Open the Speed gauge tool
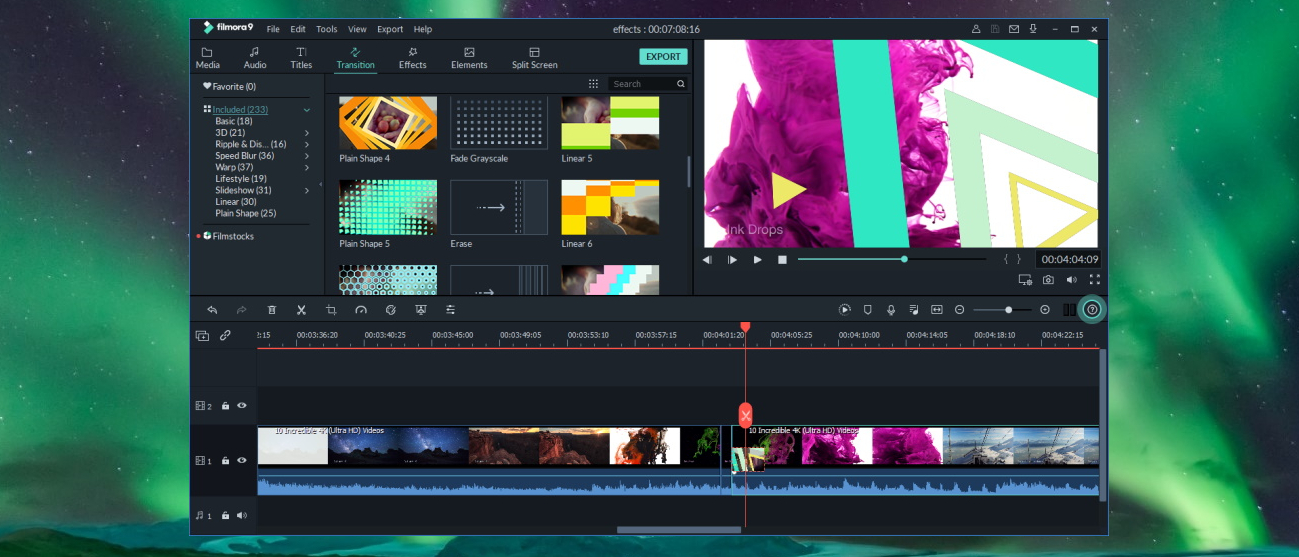The image size is (1299, 557). point(361,310)
